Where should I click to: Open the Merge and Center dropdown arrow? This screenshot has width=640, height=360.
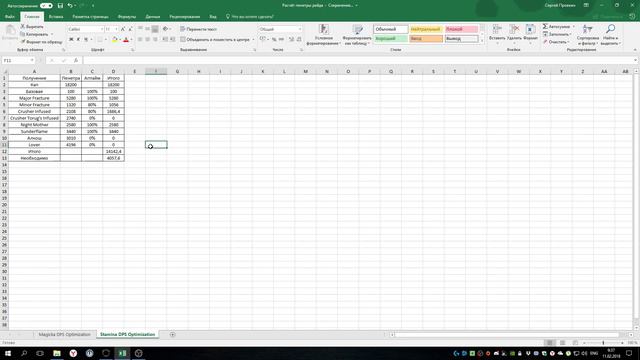253,40
